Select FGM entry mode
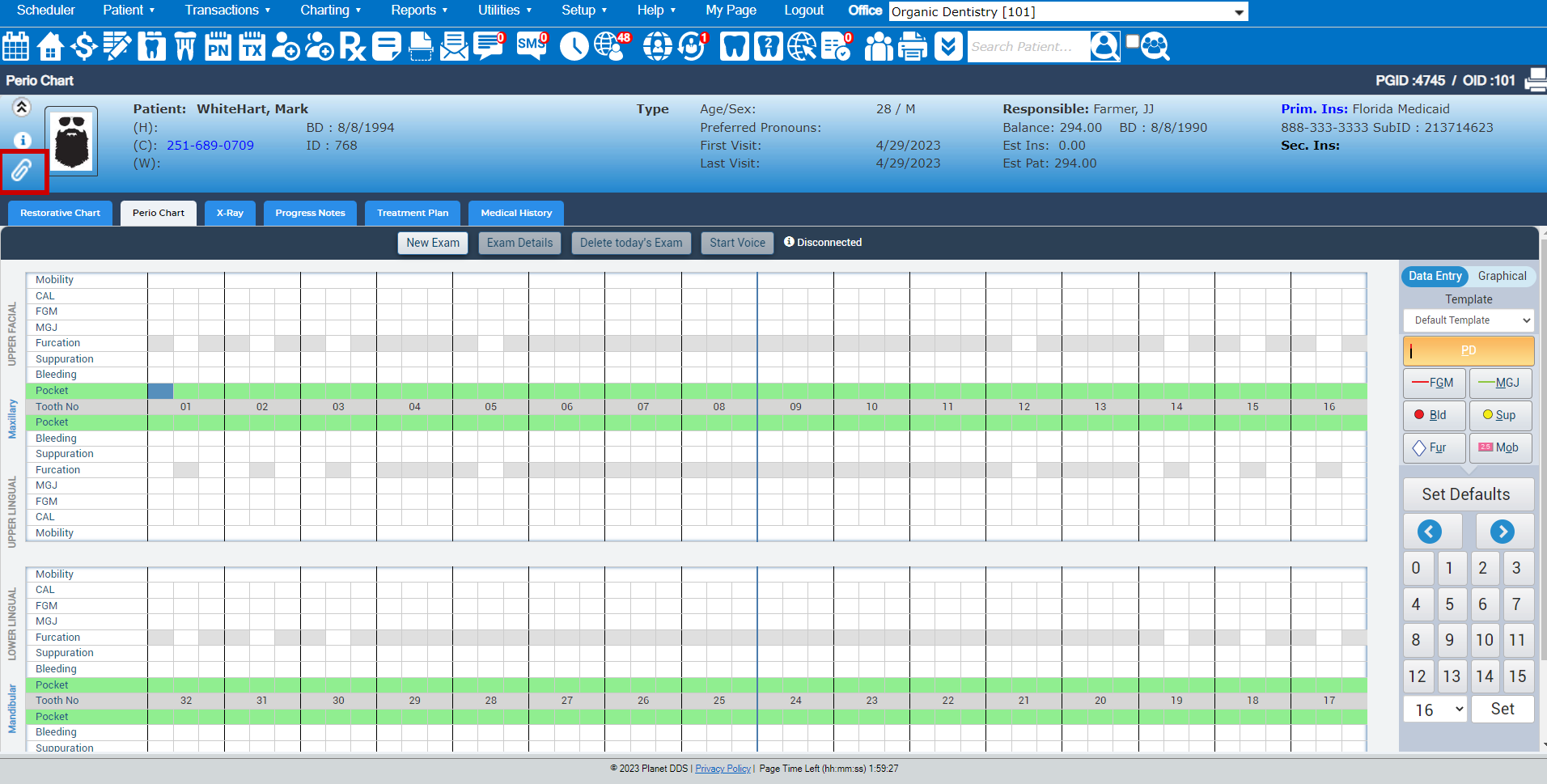This screenshot has height=784, width=1547. coord(1434,383)
